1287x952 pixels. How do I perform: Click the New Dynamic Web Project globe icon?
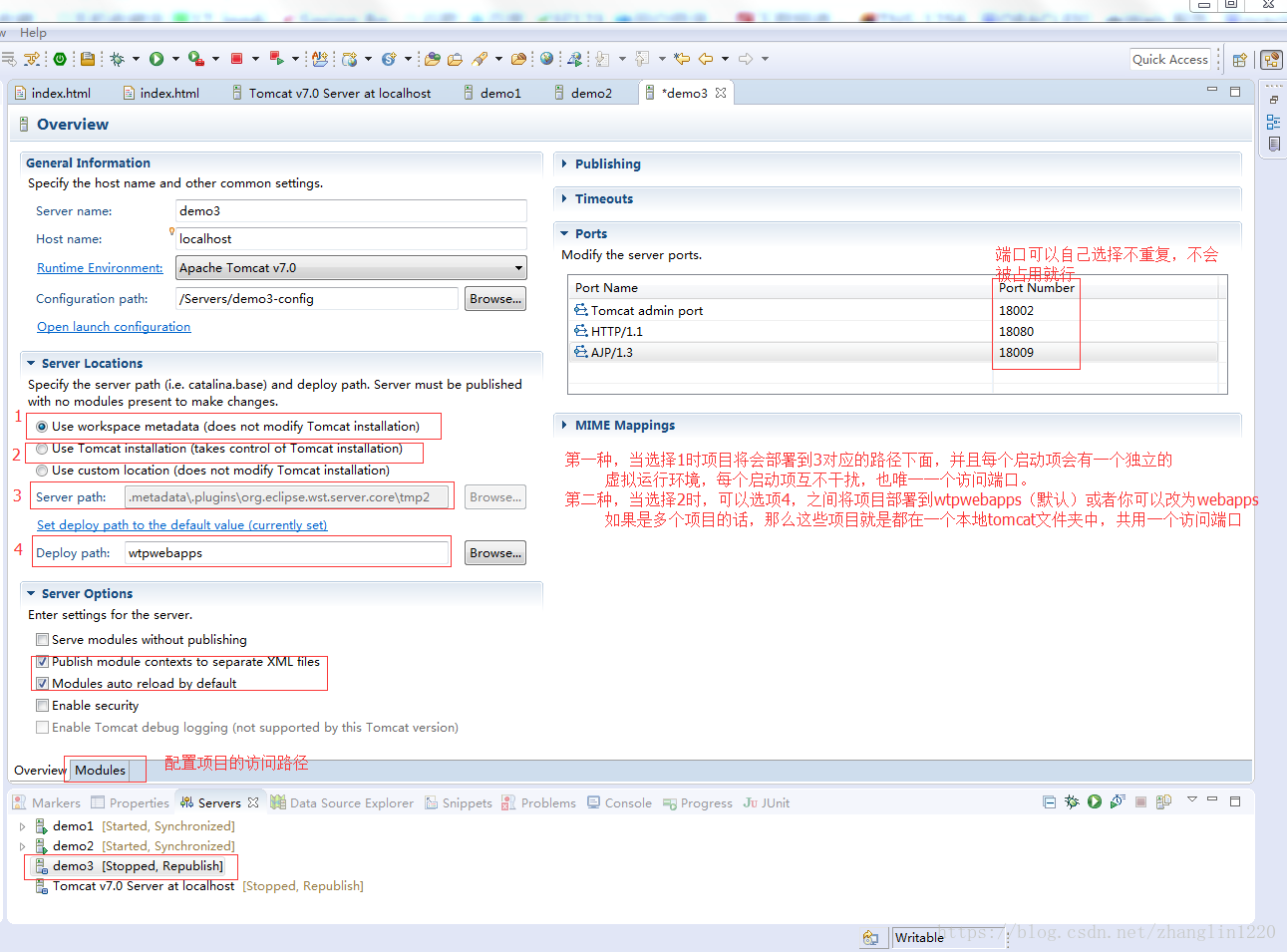pyautogui.click(x=350, y=59)
